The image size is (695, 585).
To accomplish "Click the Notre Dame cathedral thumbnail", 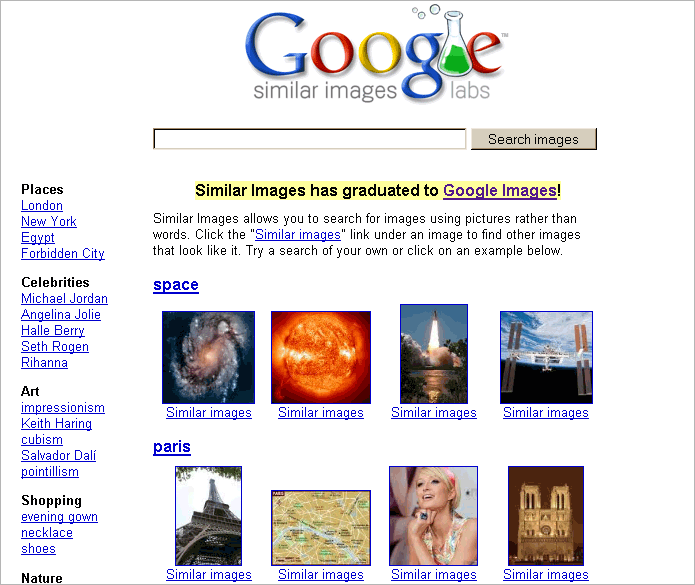I will (x=546, y=516).
